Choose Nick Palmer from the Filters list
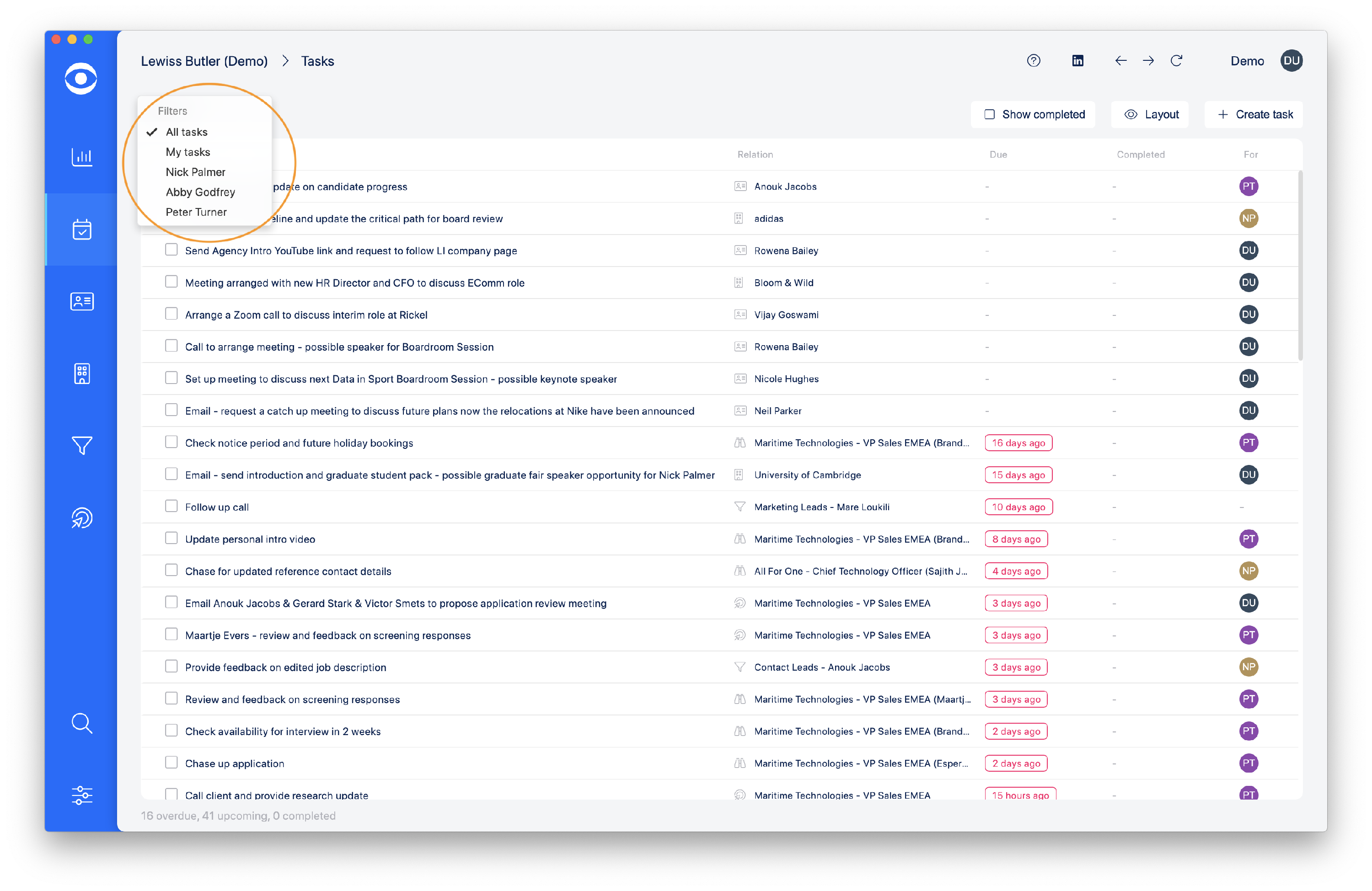The image size is (1372, 891). (x=195, y=172)
